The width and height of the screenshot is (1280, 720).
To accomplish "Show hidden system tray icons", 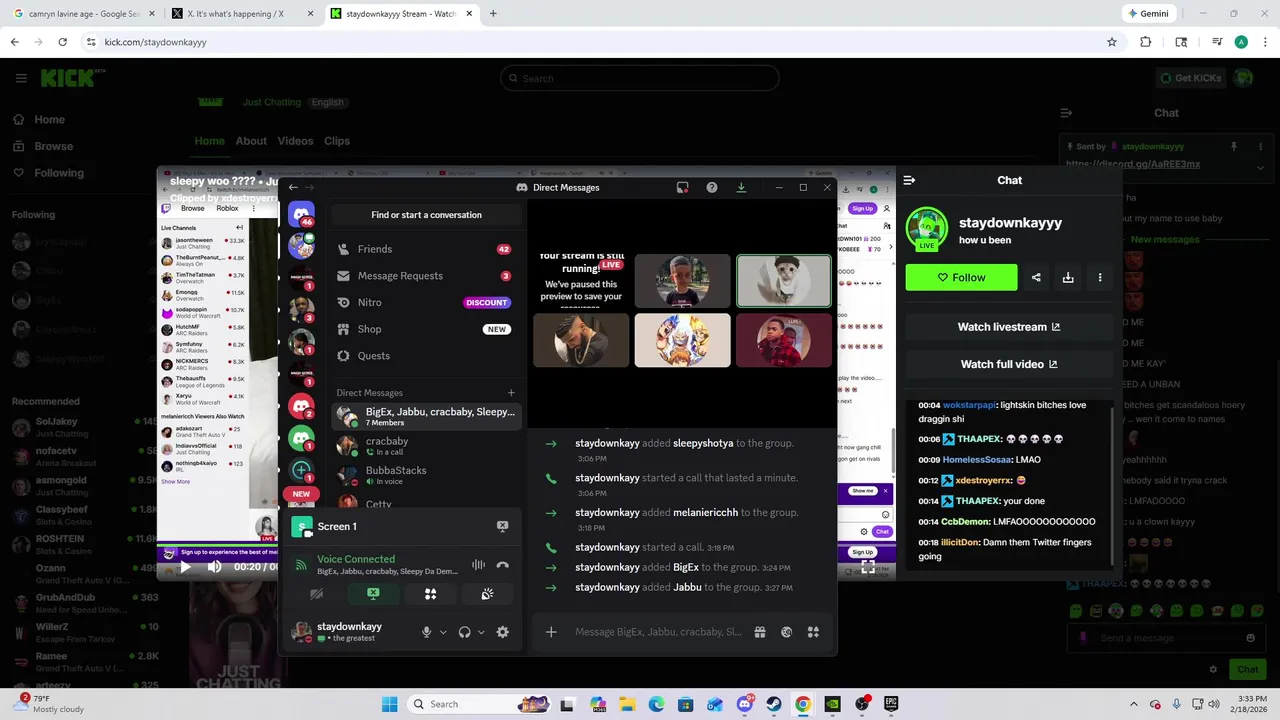I will pos(1133,704).
